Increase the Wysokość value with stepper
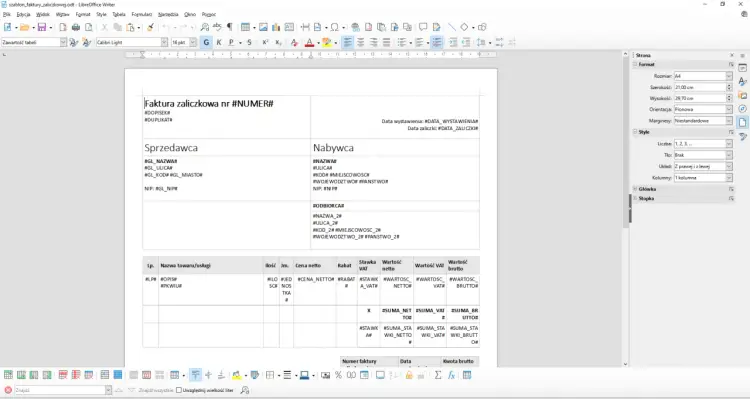 729,97
